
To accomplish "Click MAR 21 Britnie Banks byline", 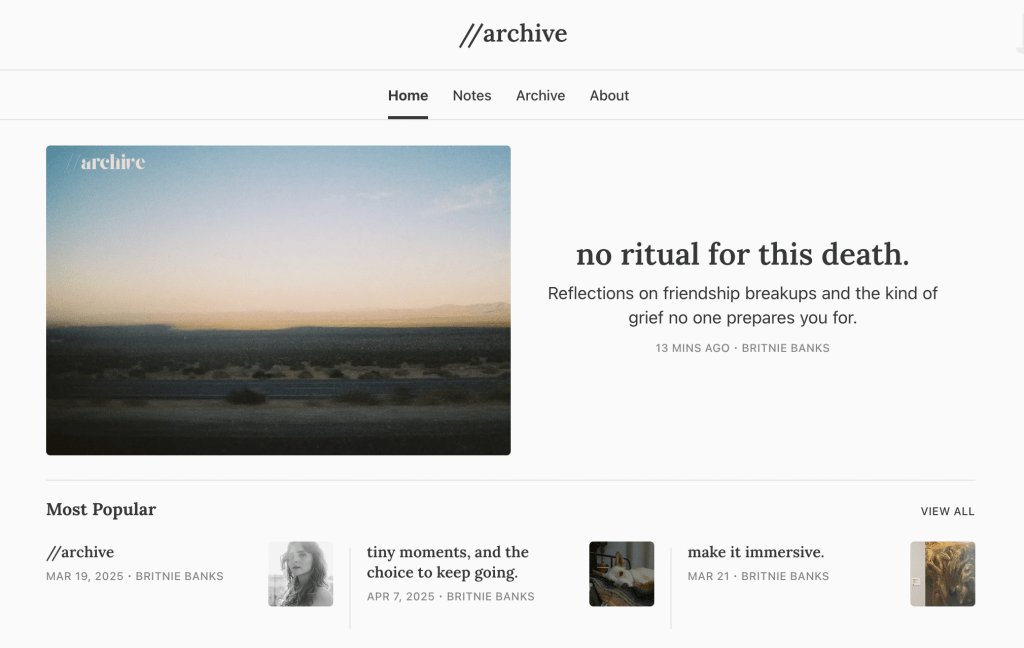I will pos(758,576).
